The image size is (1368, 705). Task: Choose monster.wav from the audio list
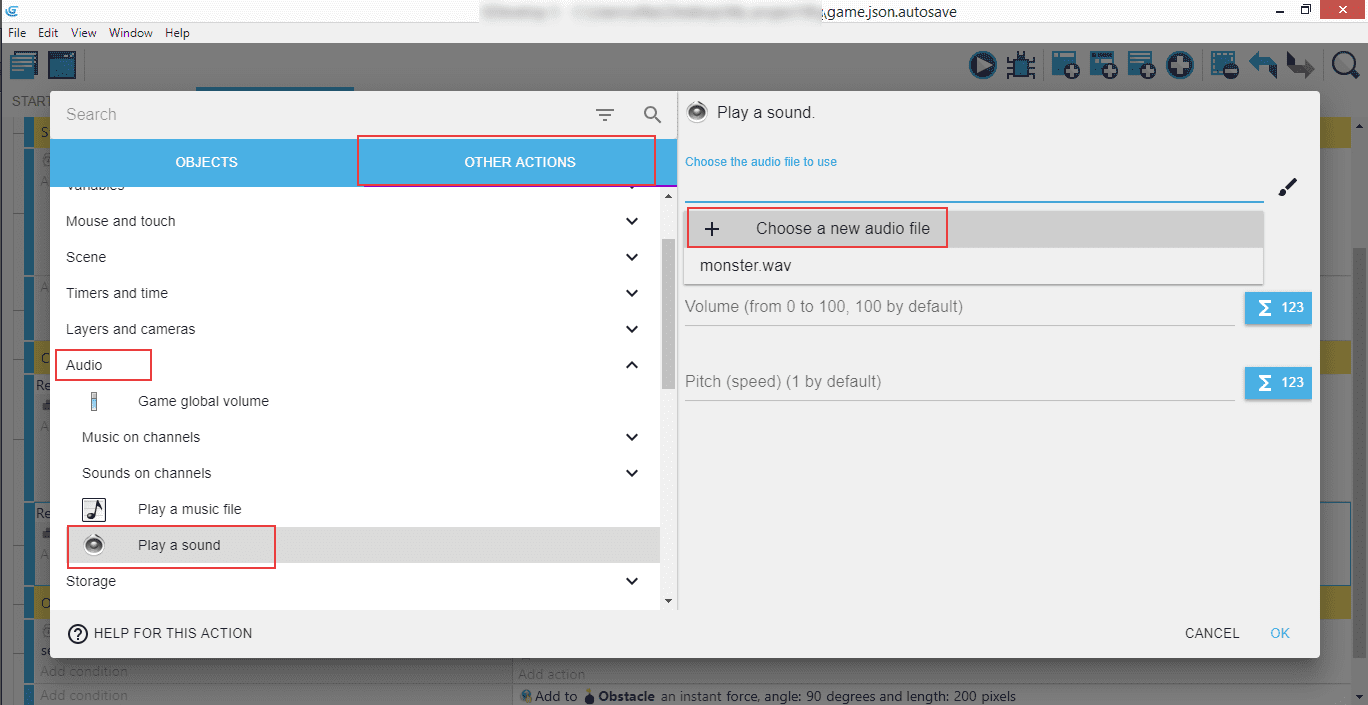point(745,266)
